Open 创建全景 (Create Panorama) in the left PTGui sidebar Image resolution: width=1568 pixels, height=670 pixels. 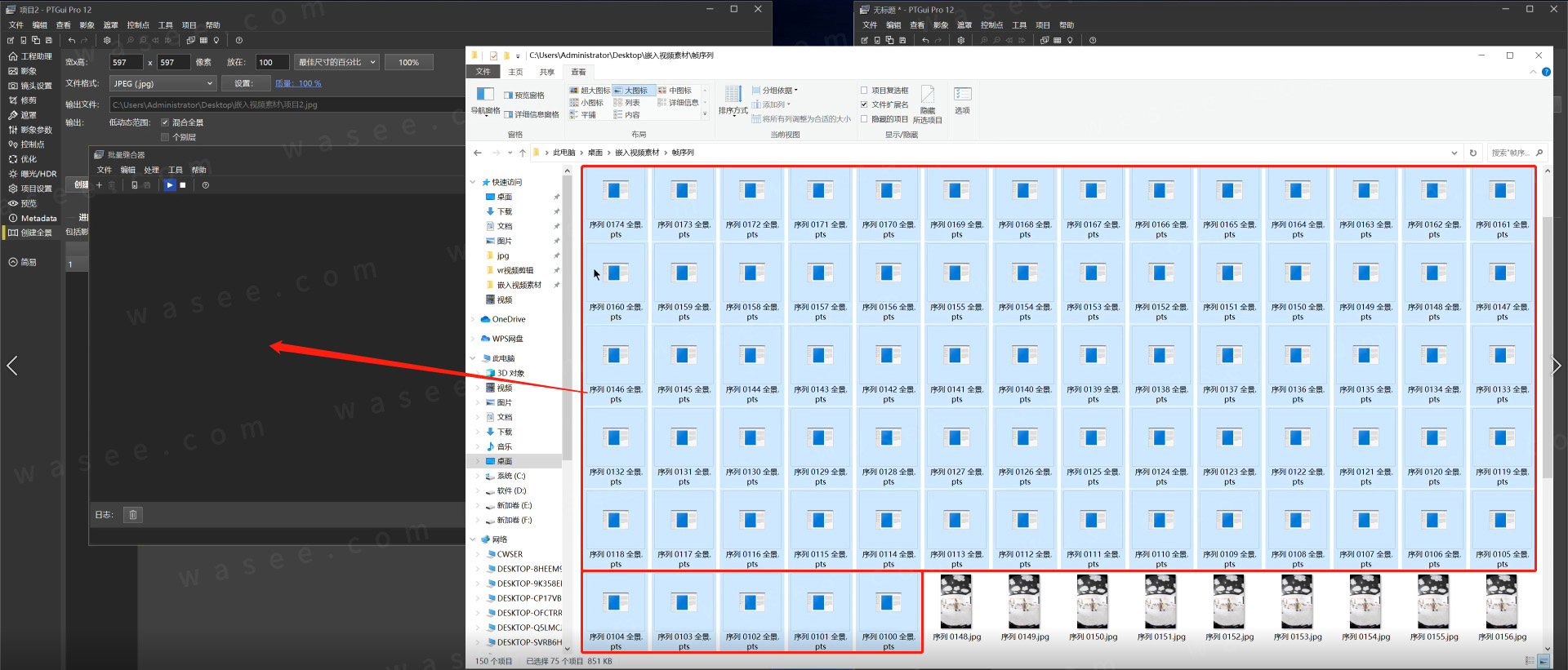click(x=30, y=233)
